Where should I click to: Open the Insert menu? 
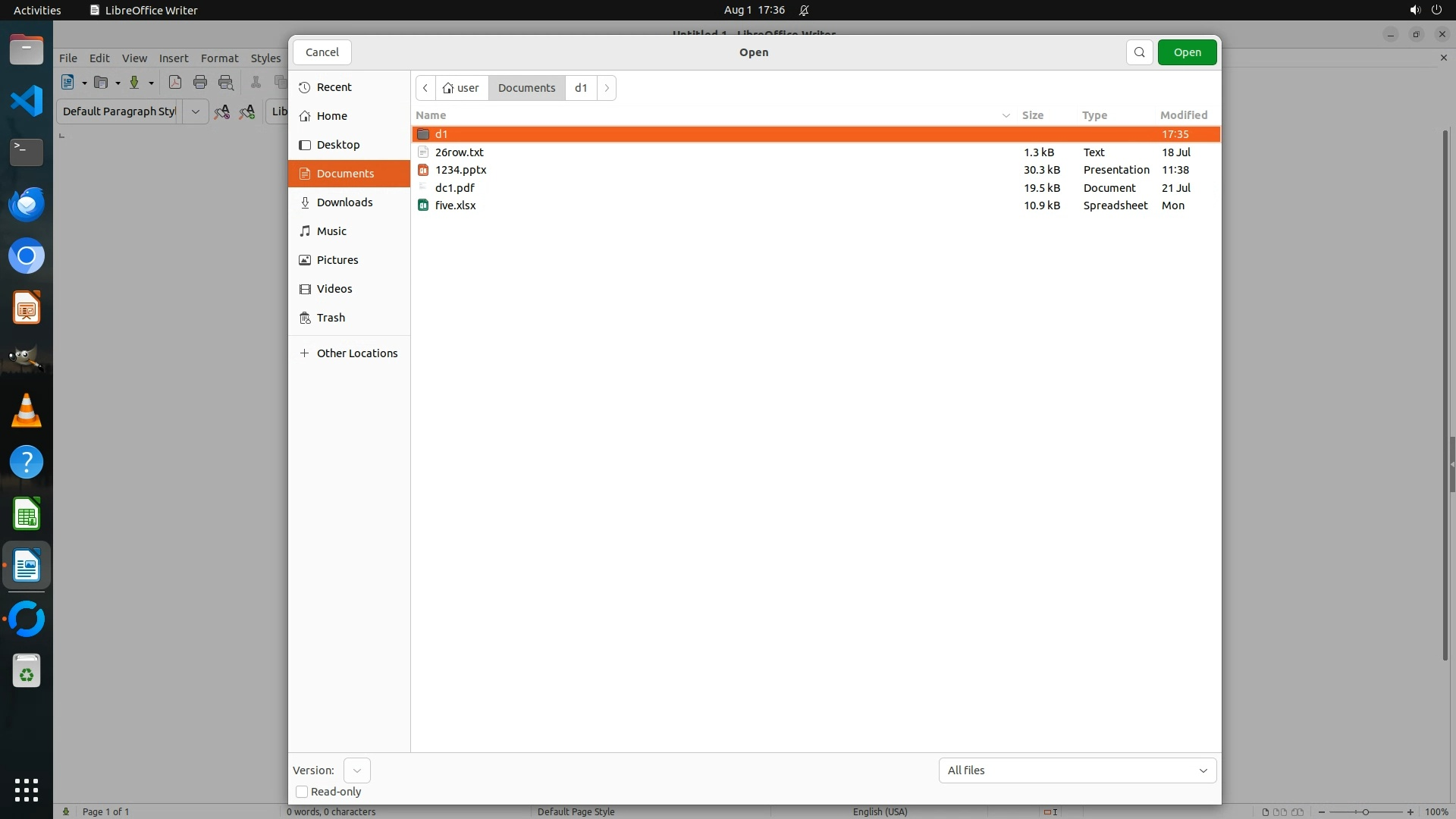[174, 58]
